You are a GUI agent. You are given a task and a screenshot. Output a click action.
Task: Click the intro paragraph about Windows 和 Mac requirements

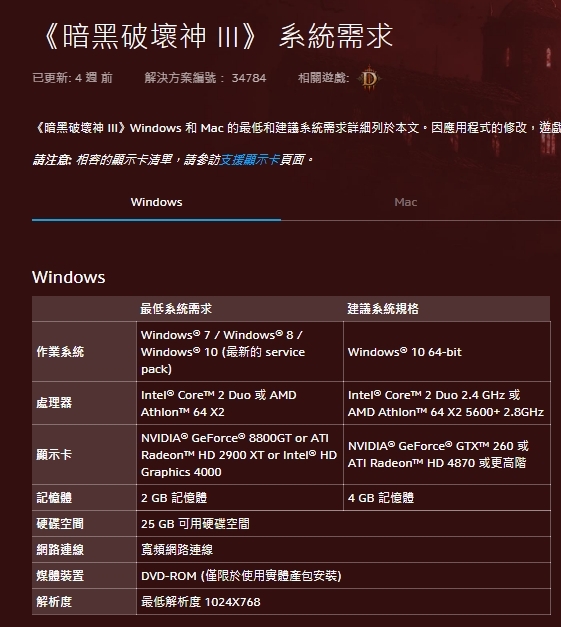[x=297, y=128]
